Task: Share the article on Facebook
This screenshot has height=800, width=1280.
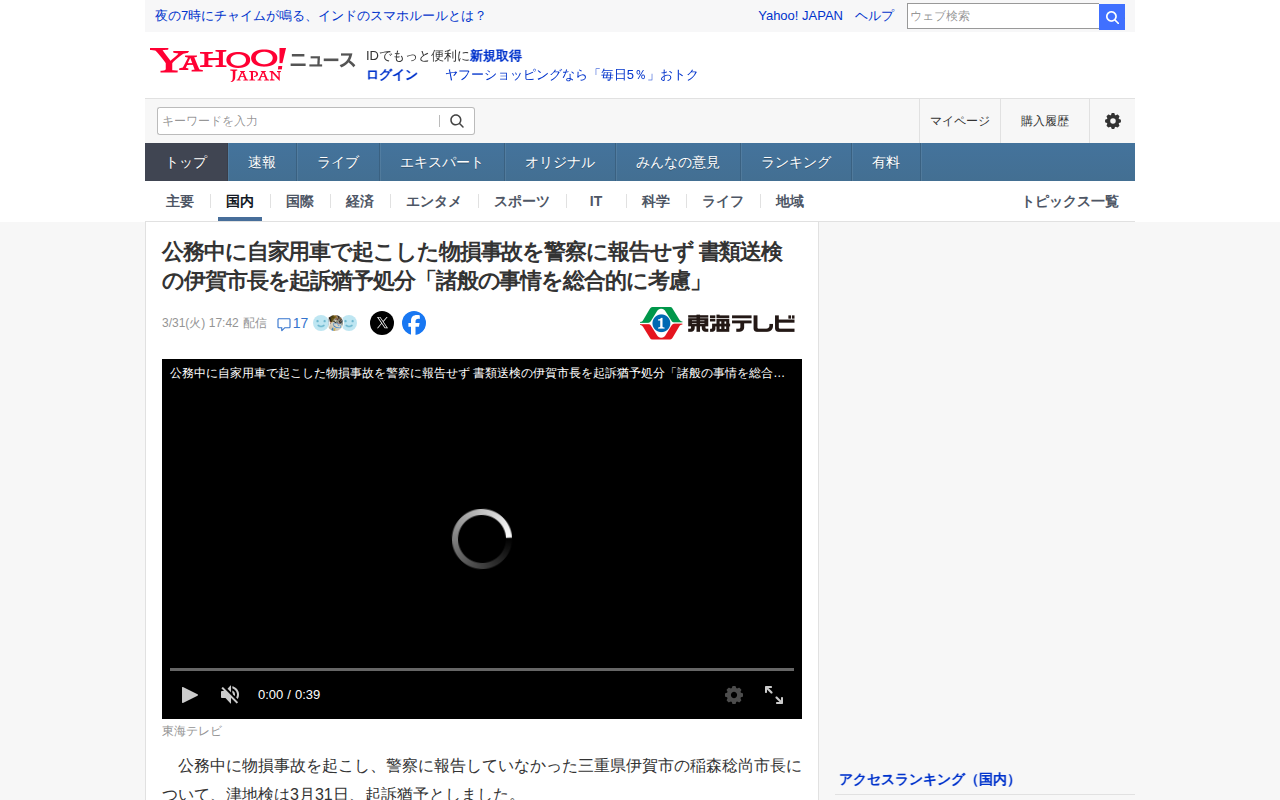Action: (x=414, y=323)
